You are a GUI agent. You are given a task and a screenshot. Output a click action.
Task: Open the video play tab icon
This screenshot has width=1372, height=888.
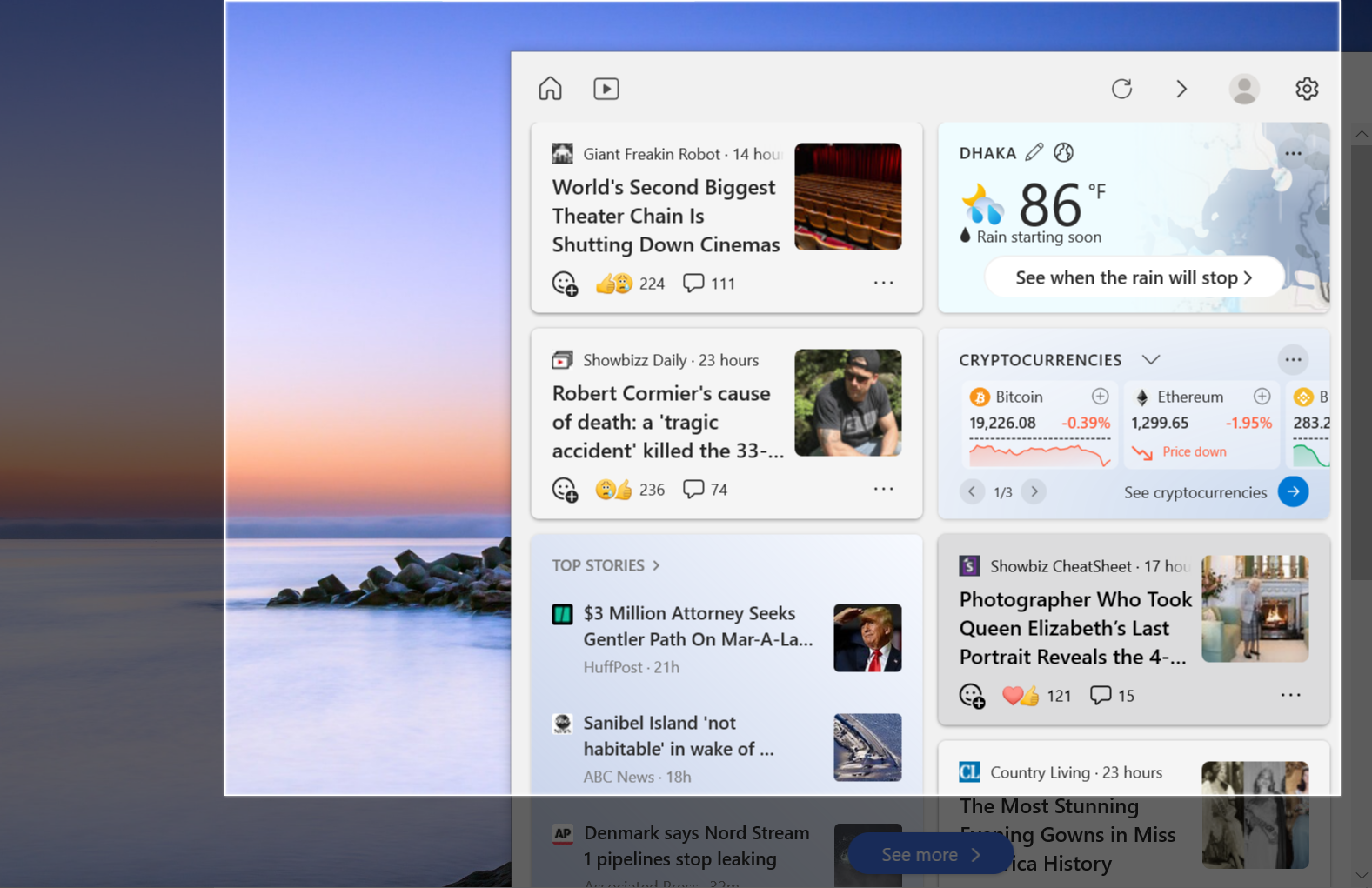click(x=606, y=89)
